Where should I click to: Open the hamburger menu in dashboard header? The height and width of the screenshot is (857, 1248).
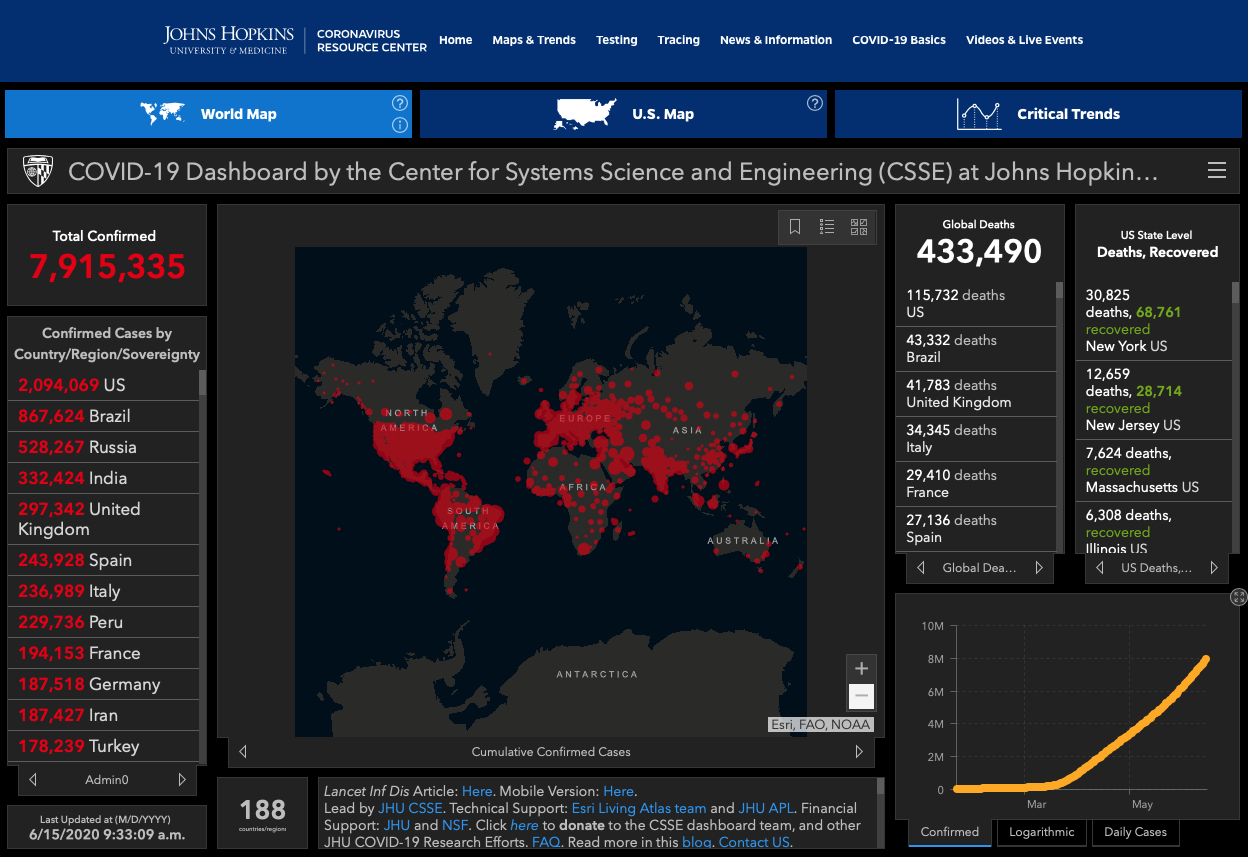(1217, 171)
